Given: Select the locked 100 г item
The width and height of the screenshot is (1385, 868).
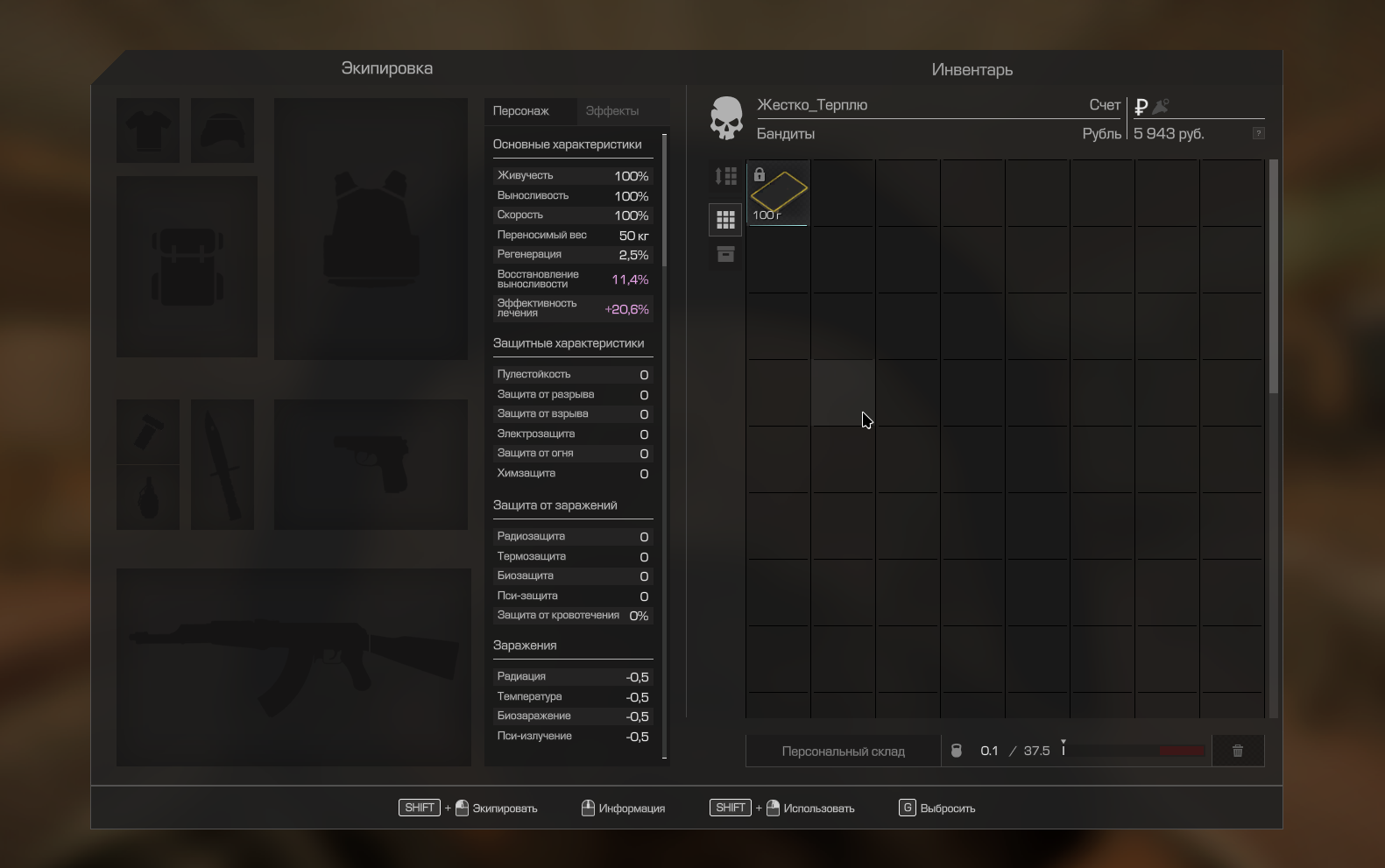Looking at the screenshot, I should pyautogui.click(x=778, y=193).
